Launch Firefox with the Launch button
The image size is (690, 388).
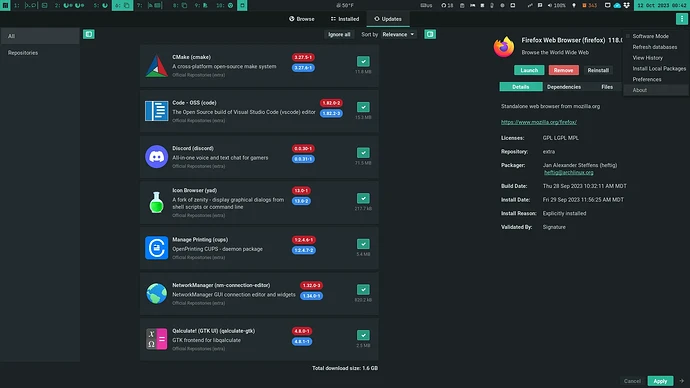pos(529,70)
